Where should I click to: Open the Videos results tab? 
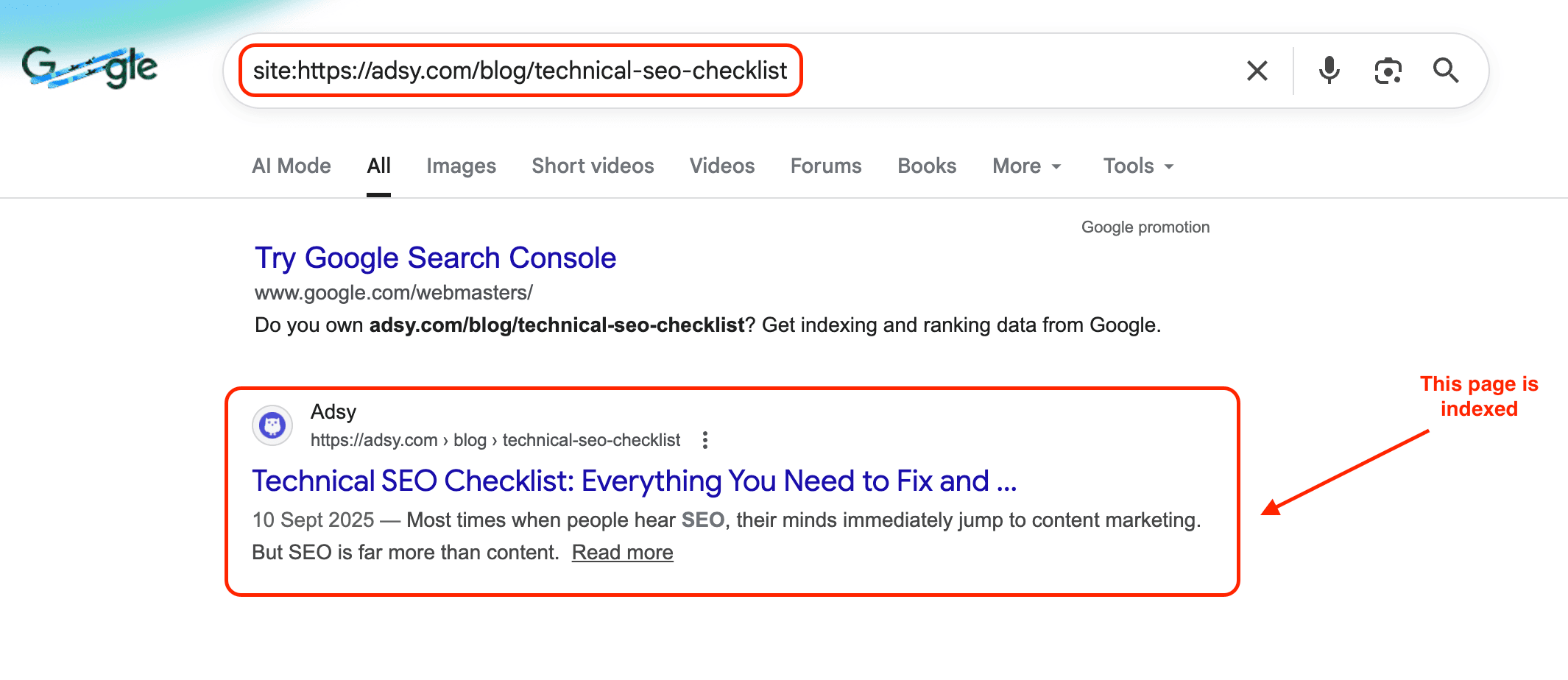click(721, 166)
